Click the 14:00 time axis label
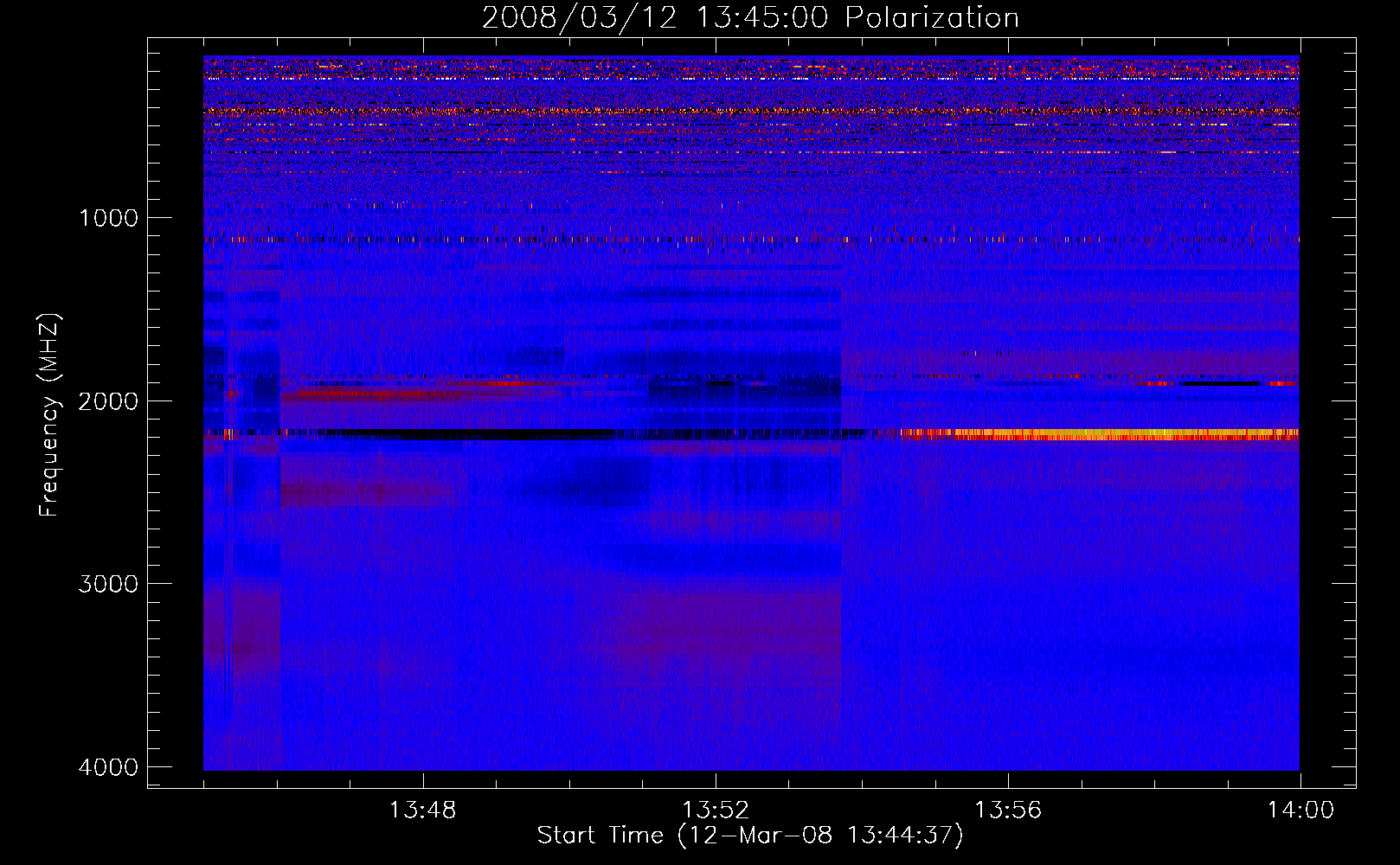This screenshot has height=865, width=1400. tap(1300, 811)
